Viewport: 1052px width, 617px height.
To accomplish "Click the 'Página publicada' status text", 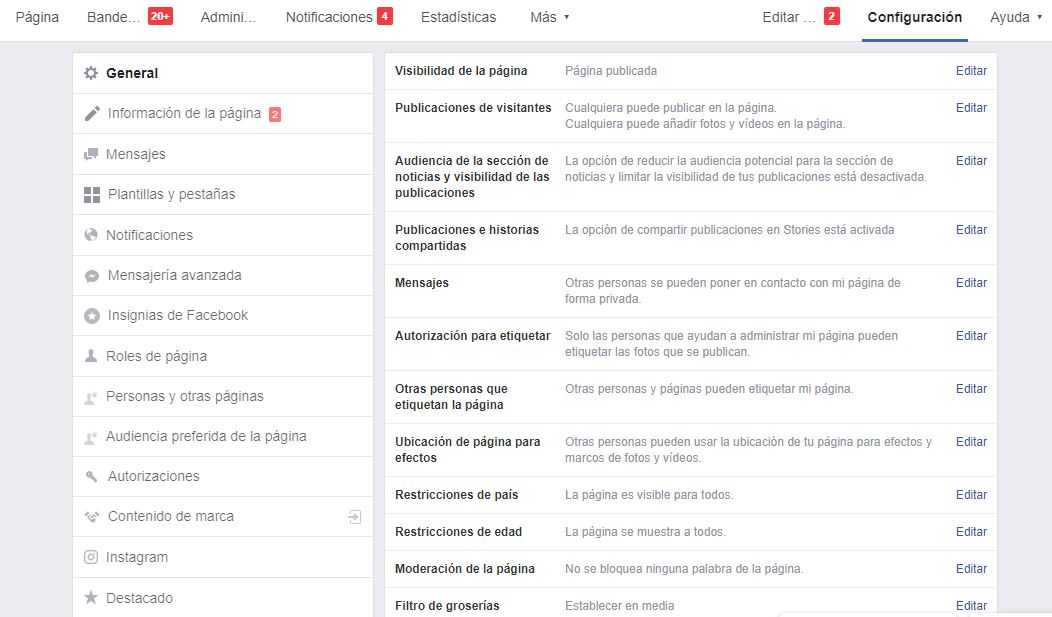I will 611,70.
